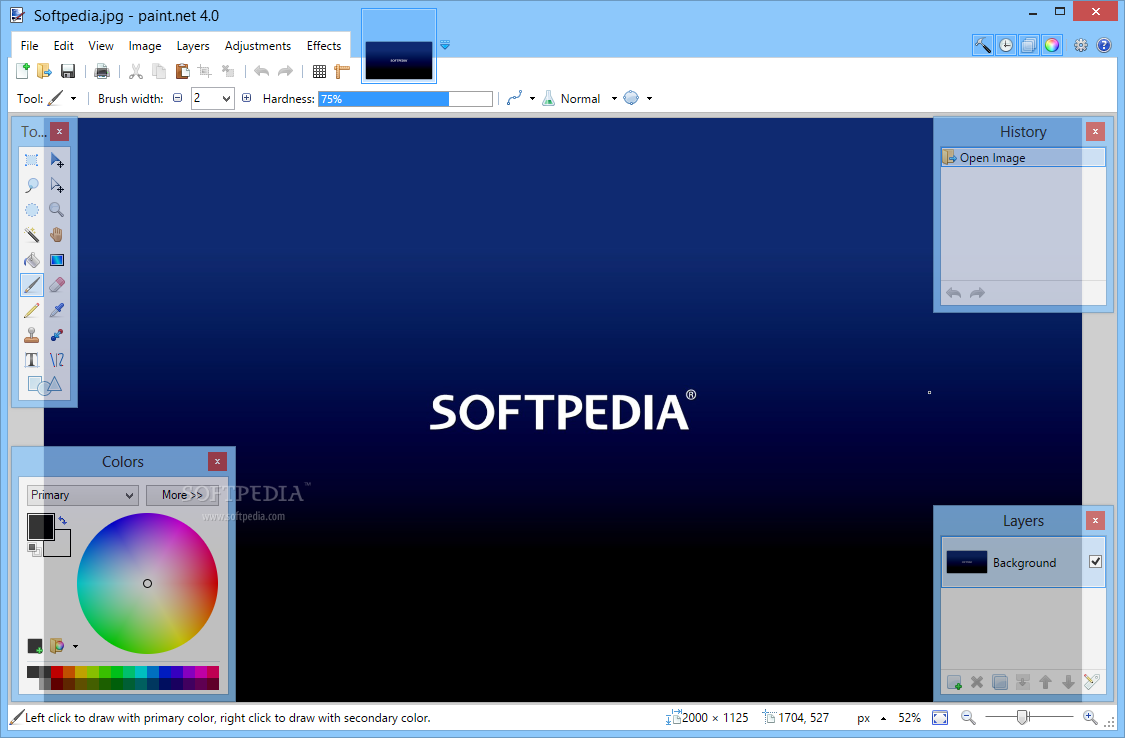Uncheck Background layer visibility checkbox
Viewport: 1125px width, 738px height.
[x=1095, y=562]
